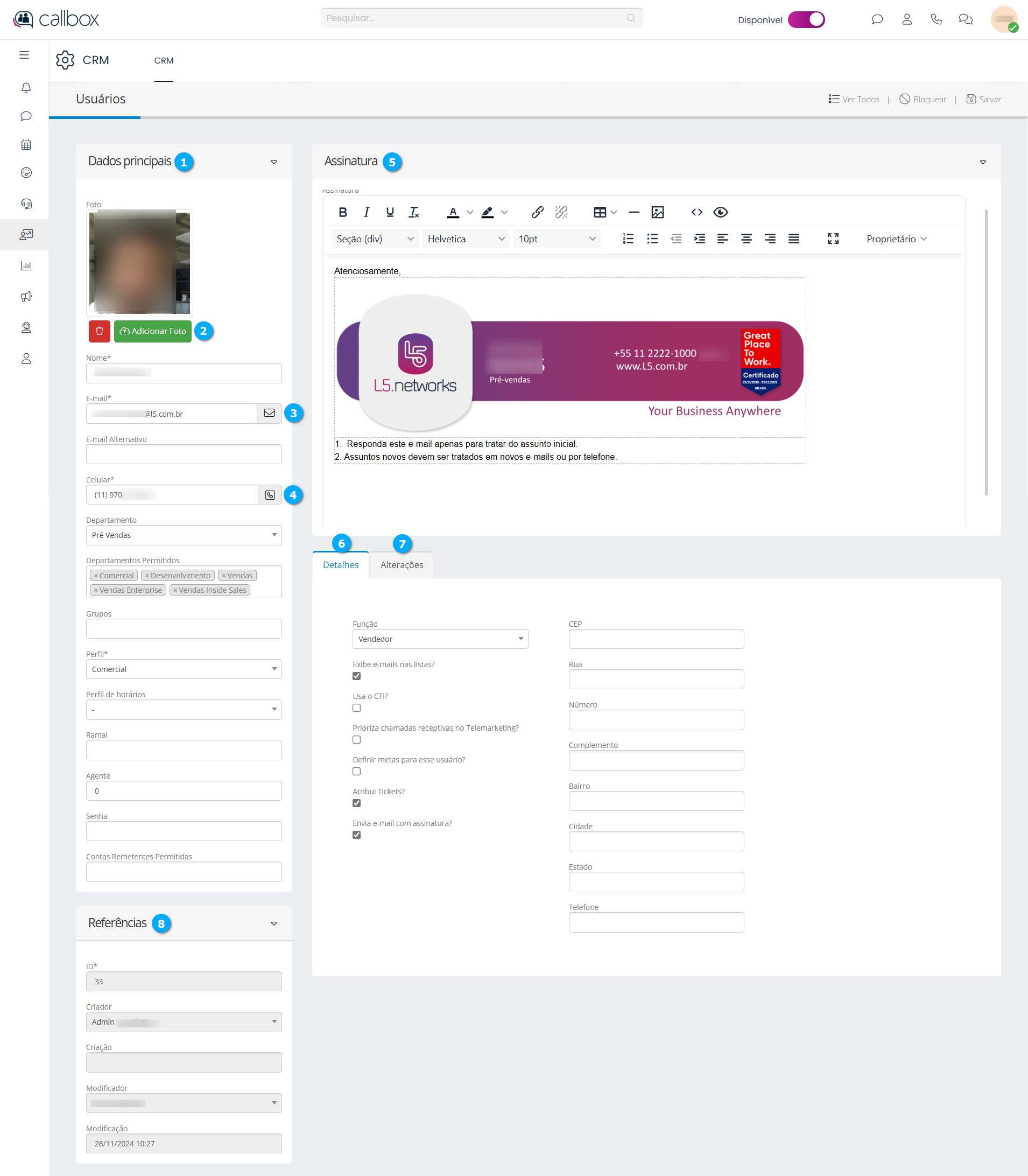Collapse the Dados principais panel
Screen dimensions: 1028x1176
pyautogui.click(x=273, y=163)
